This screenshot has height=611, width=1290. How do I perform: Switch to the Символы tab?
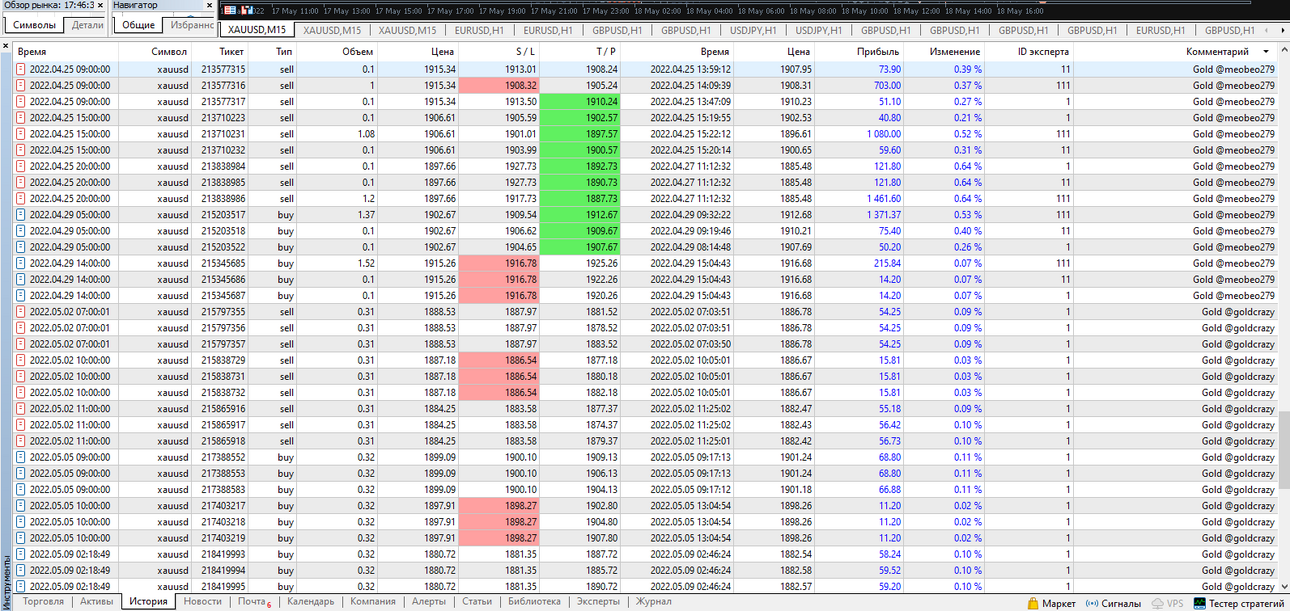34,24
